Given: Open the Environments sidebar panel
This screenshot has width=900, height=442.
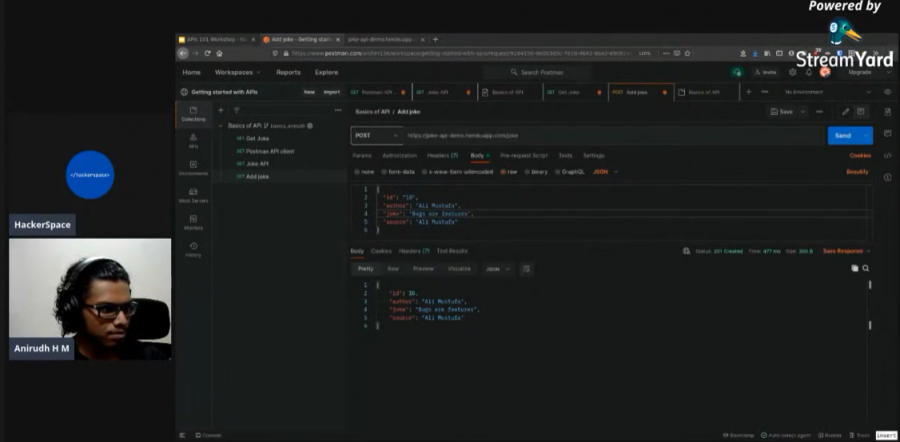Looking at the screenshot, I should tap(193, 167).
